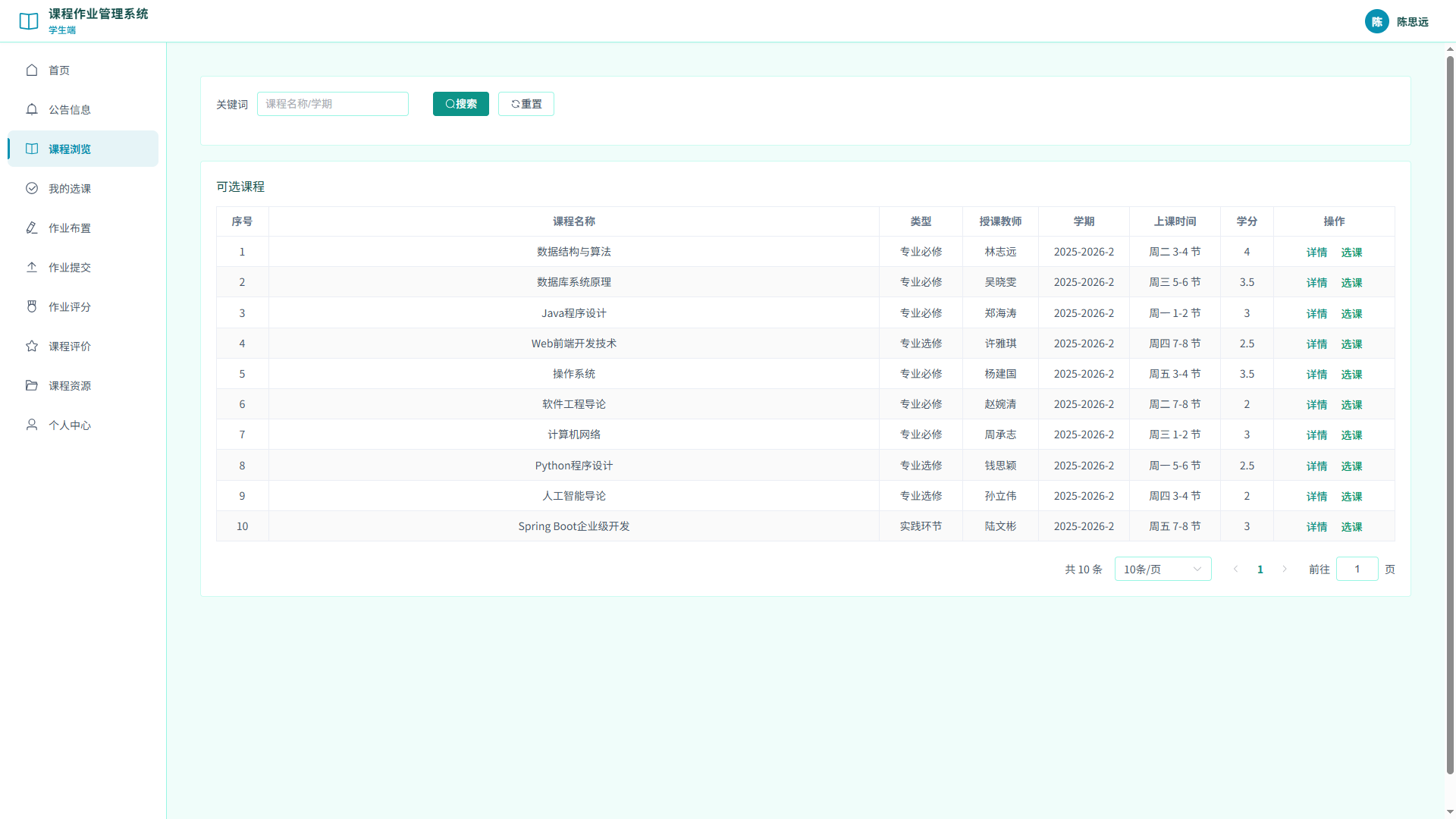The height and width of the screenshot is (819, 1456).
Task: Click the 课程评价 star icon
Action: pos(32,346)
